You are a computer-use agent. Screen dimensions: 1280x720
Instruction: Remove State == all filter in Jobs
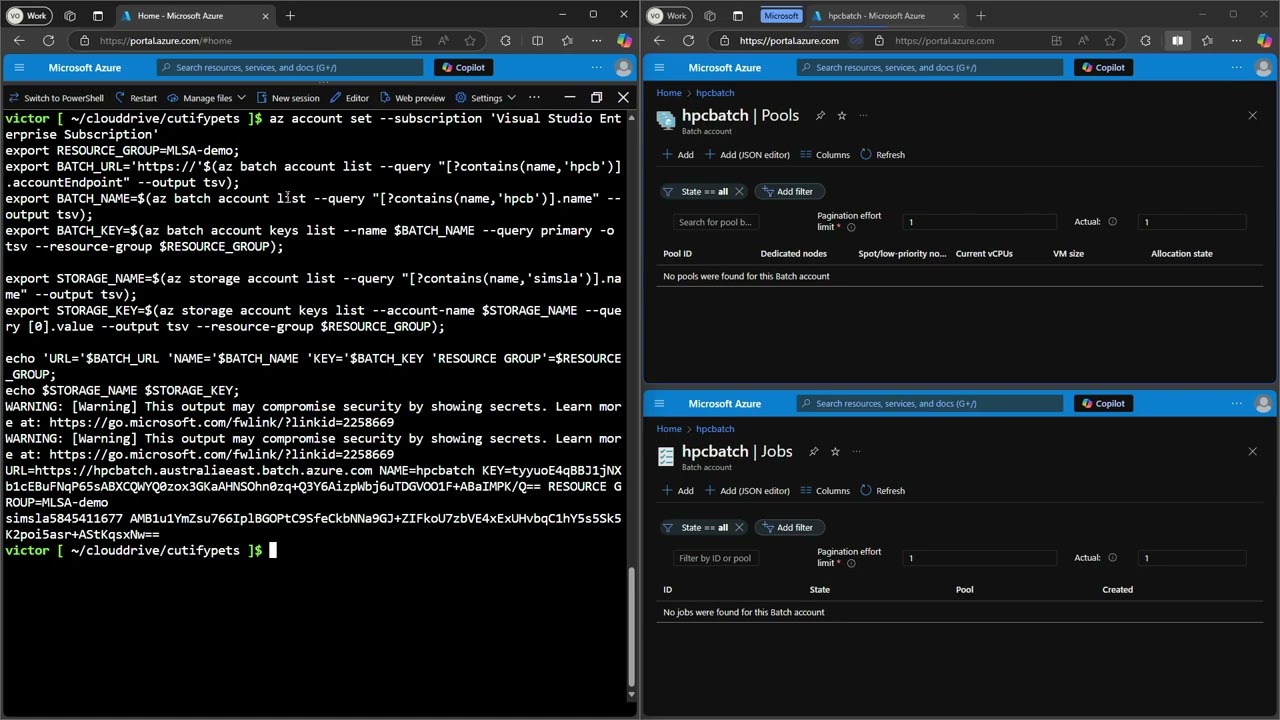739,527
